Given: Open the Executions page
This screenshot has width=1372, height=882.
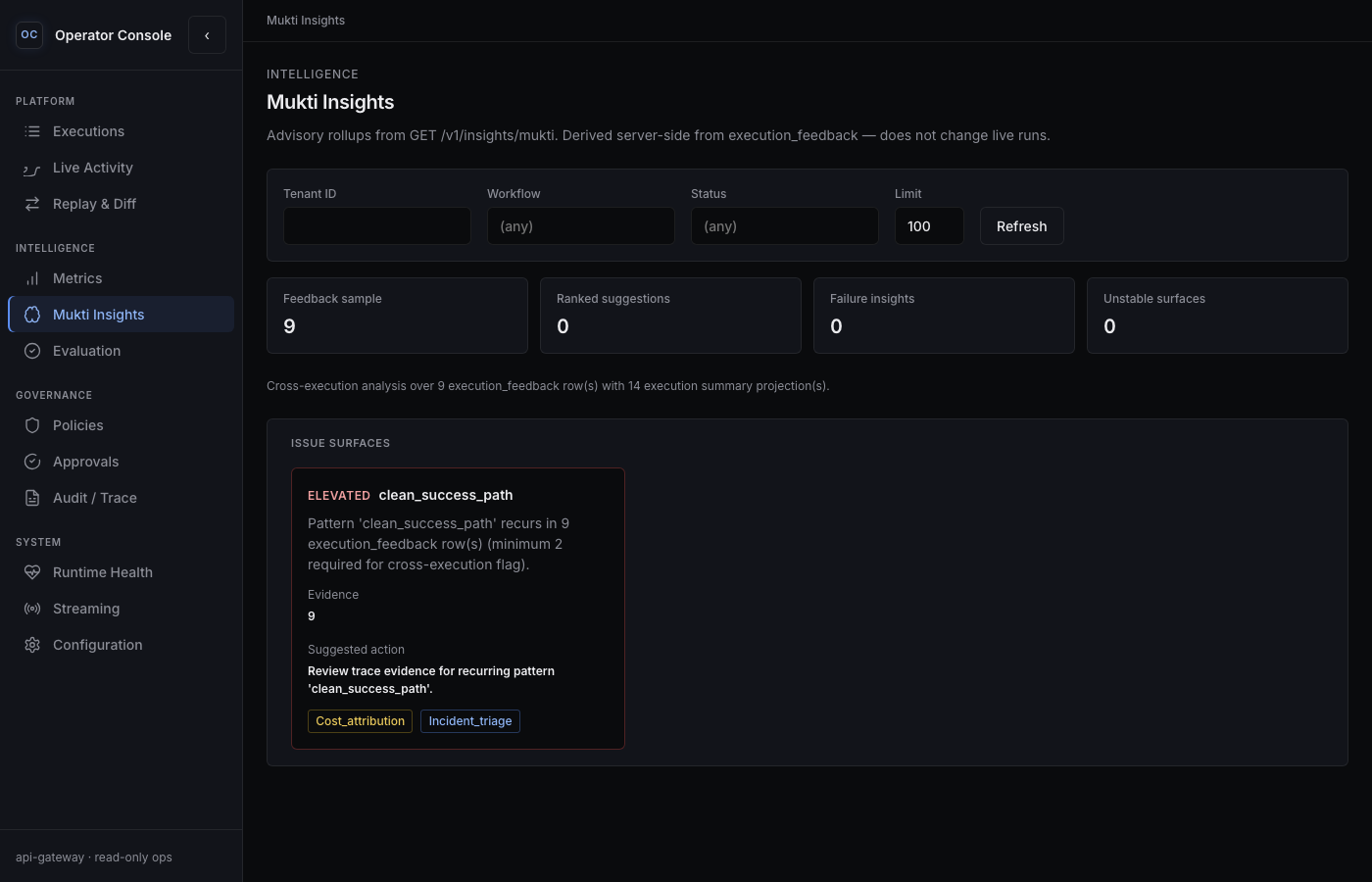Looking at the screenshot, I should pos(122,131).
